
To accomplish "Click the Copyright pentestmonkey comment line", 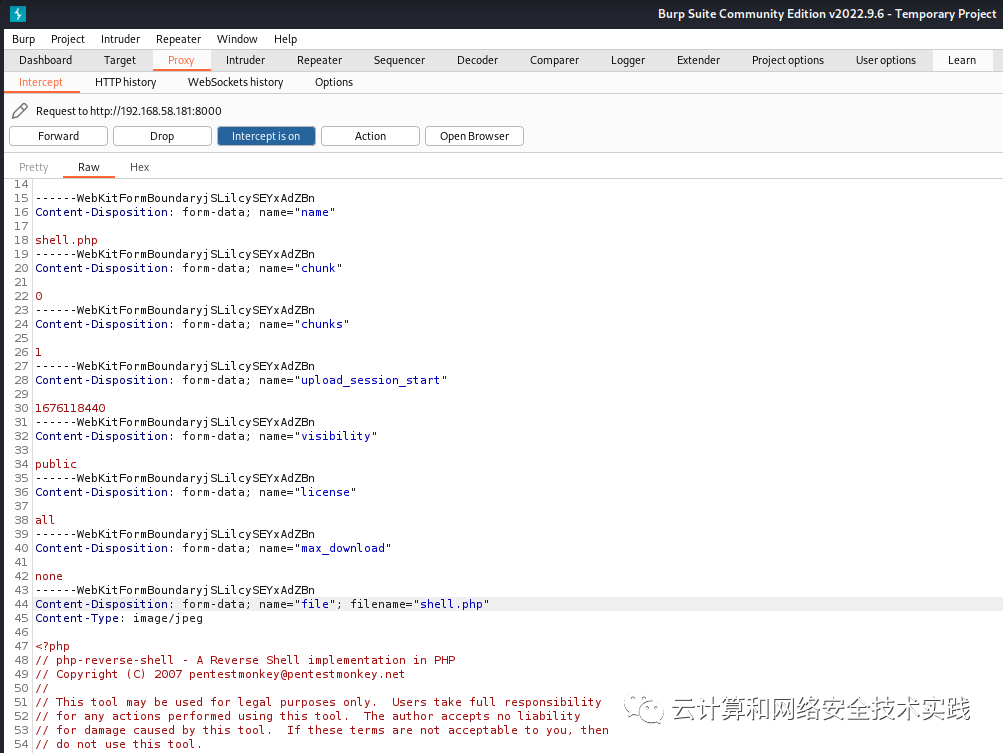I will pos(220,674).
